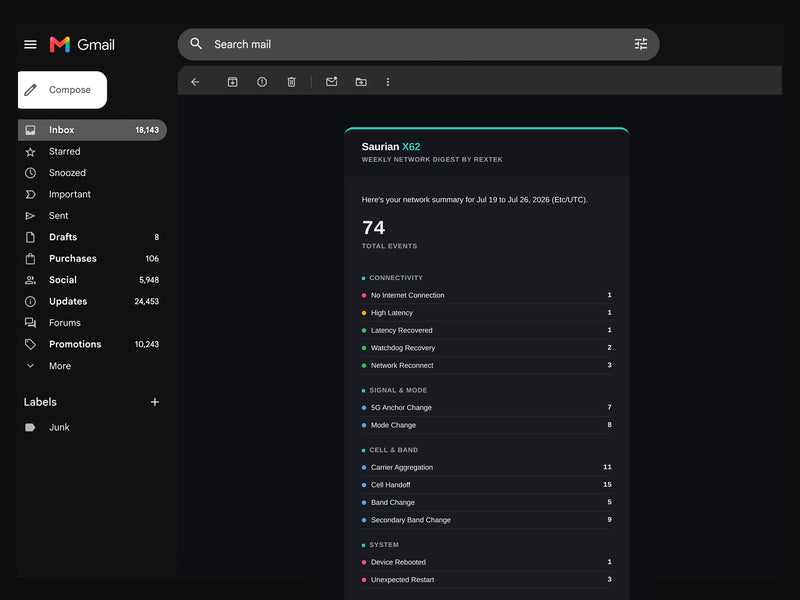
Task: Click the SYSTEM section heading
Action: 384,545
